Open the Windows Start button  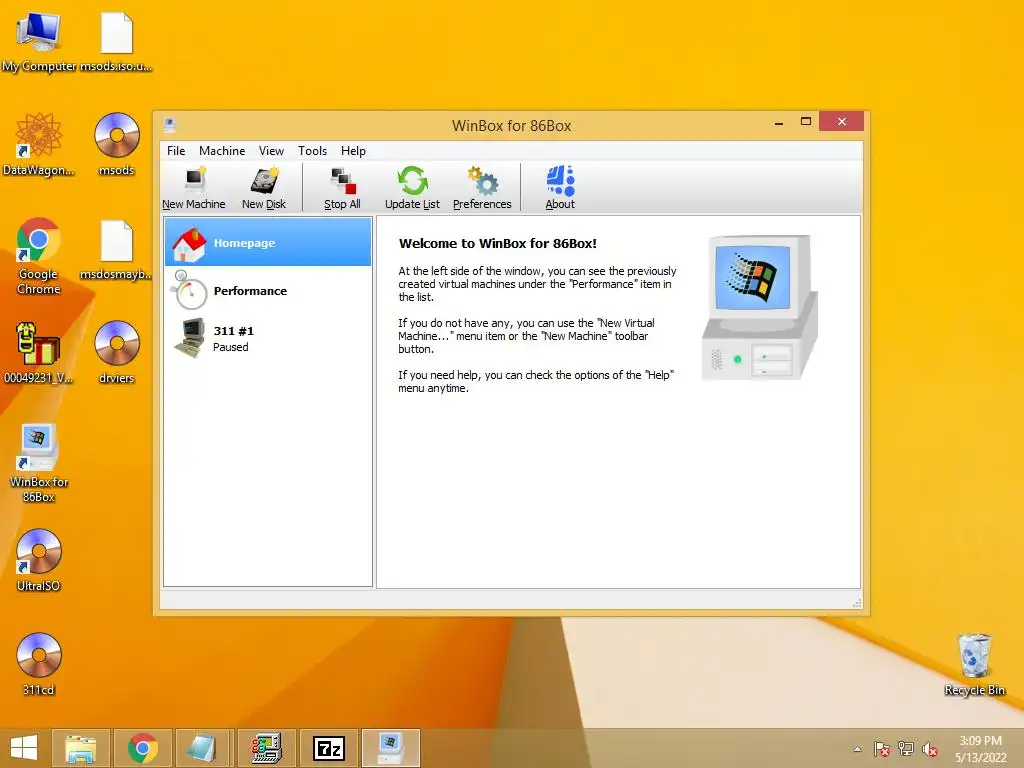[x=24, y=748]
